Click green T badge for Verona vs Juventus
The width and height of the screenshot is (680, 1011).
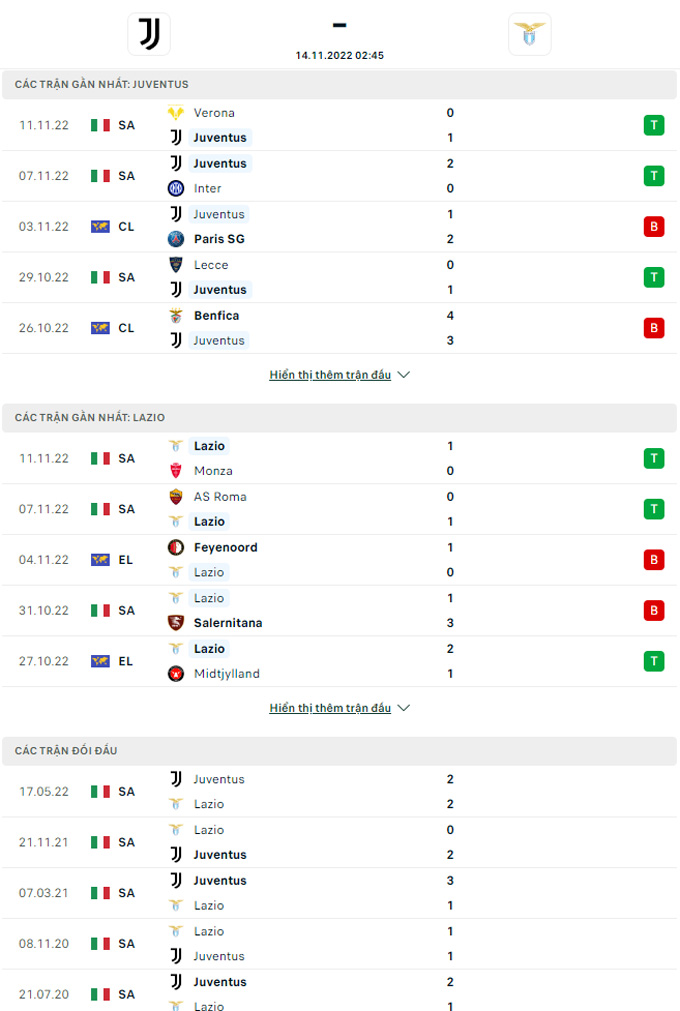[653, 125]
